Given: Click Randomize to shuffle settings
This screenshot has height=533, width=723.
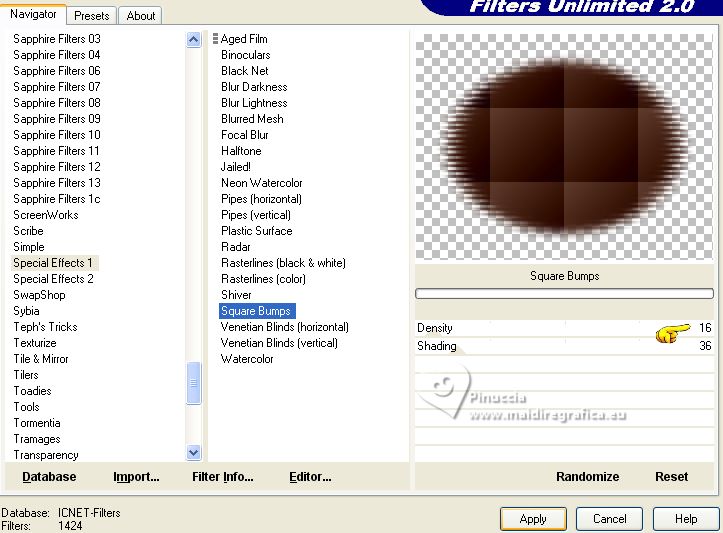Looking at the screenshot, I should click(587, 476).
